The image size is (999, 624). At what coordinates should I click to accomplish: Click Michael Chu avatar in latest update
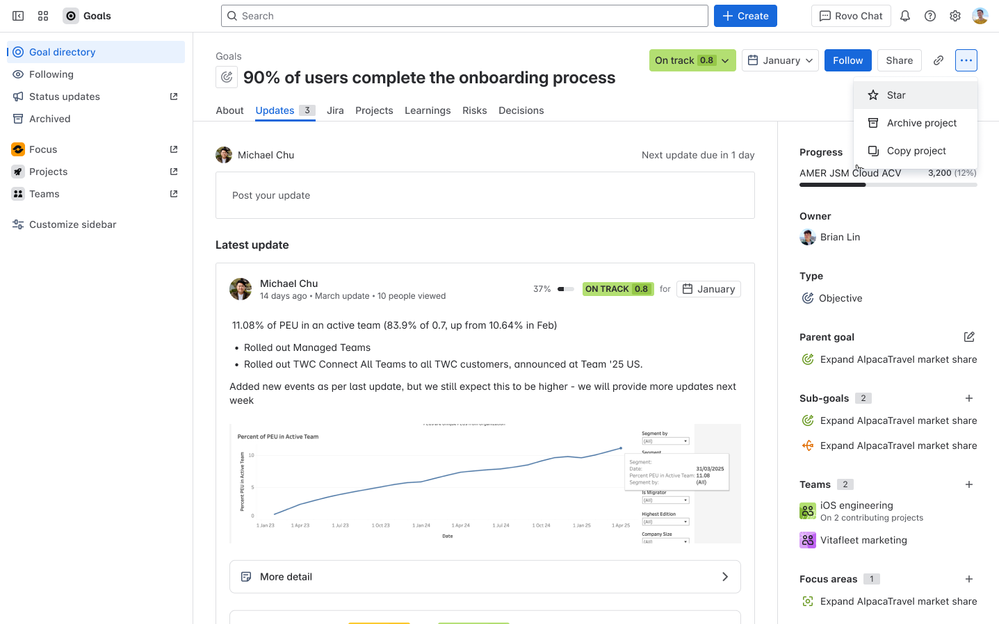240,289
